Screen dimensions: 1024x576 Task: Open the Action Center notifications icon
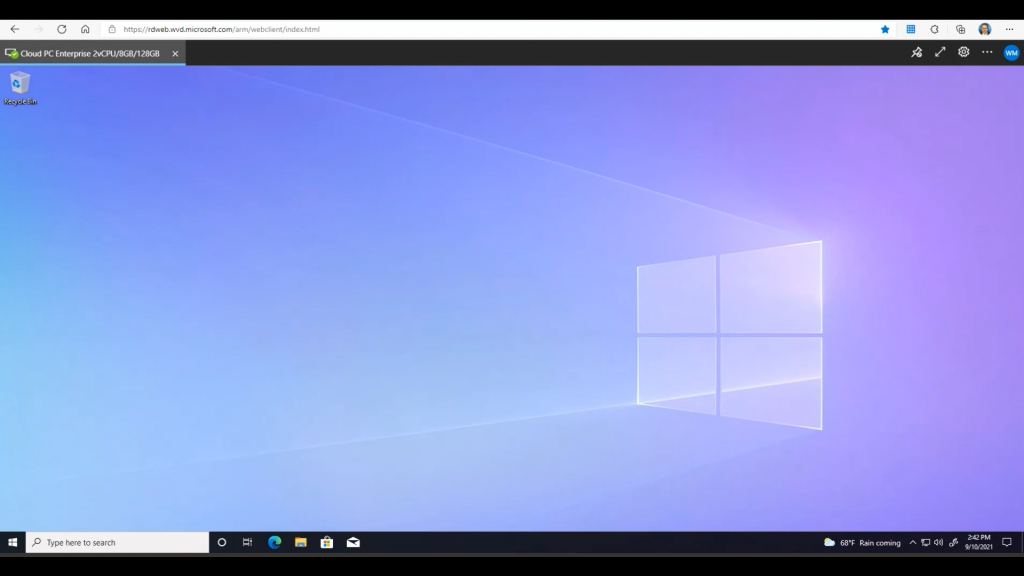click(x=1007, y=542)
